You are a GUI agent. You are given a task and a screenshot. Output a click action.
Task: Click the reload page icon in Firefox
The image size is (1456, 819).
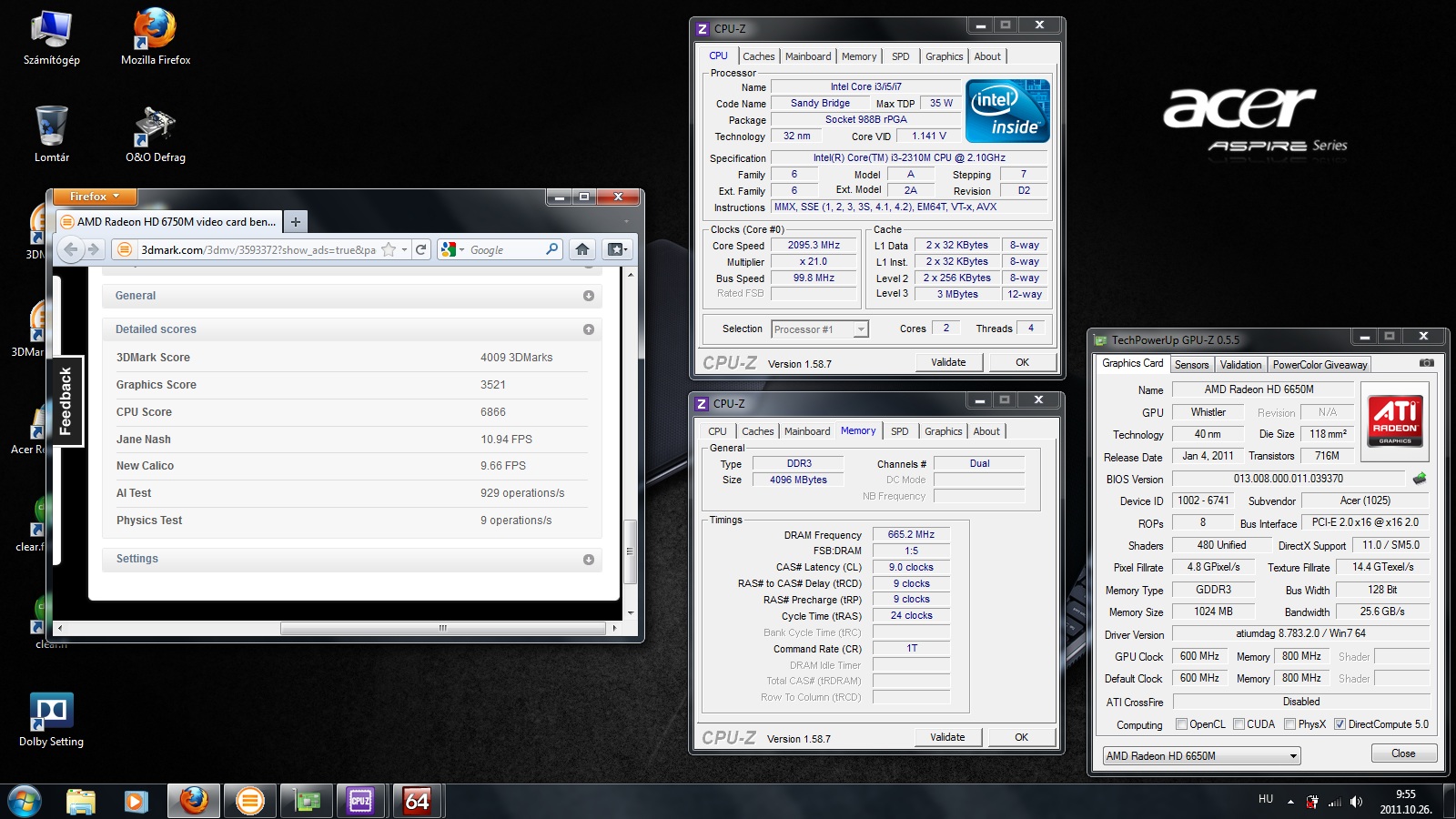tap(420, 249)
